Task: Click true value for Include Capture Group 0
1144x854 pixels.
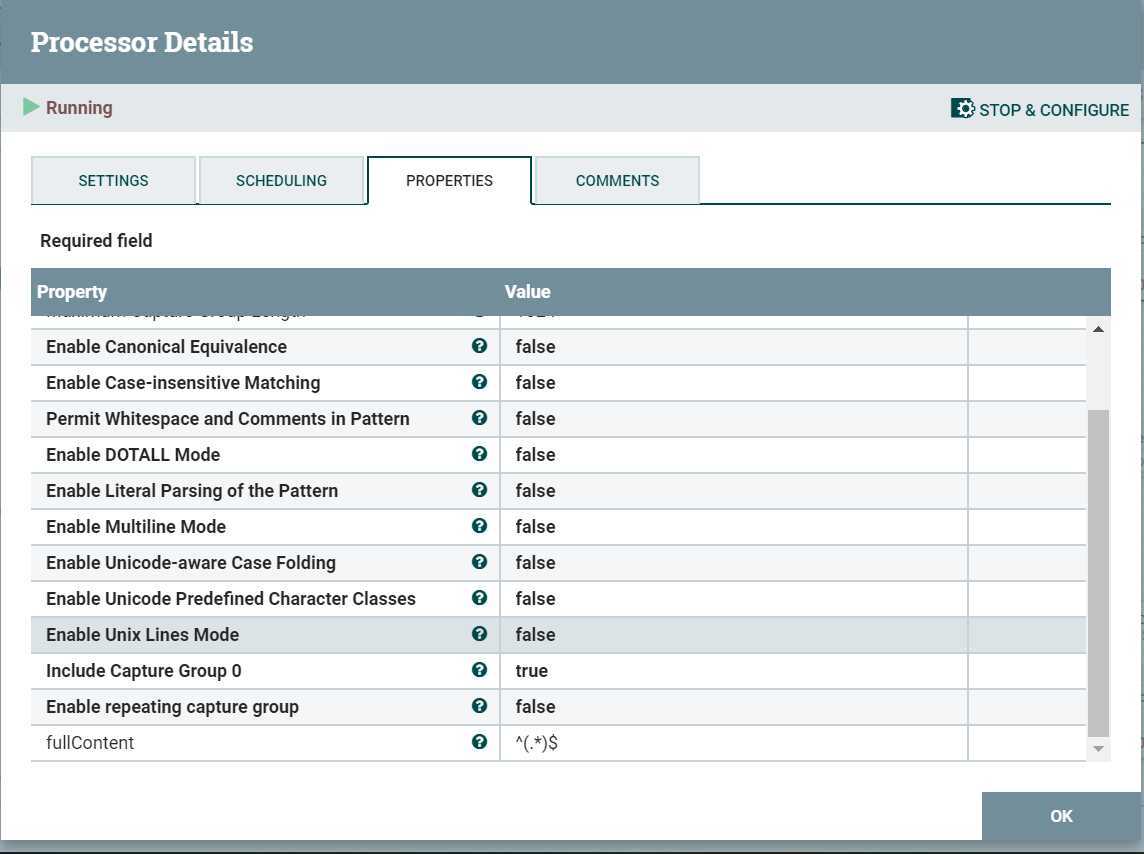Action: tap(532, 671)
